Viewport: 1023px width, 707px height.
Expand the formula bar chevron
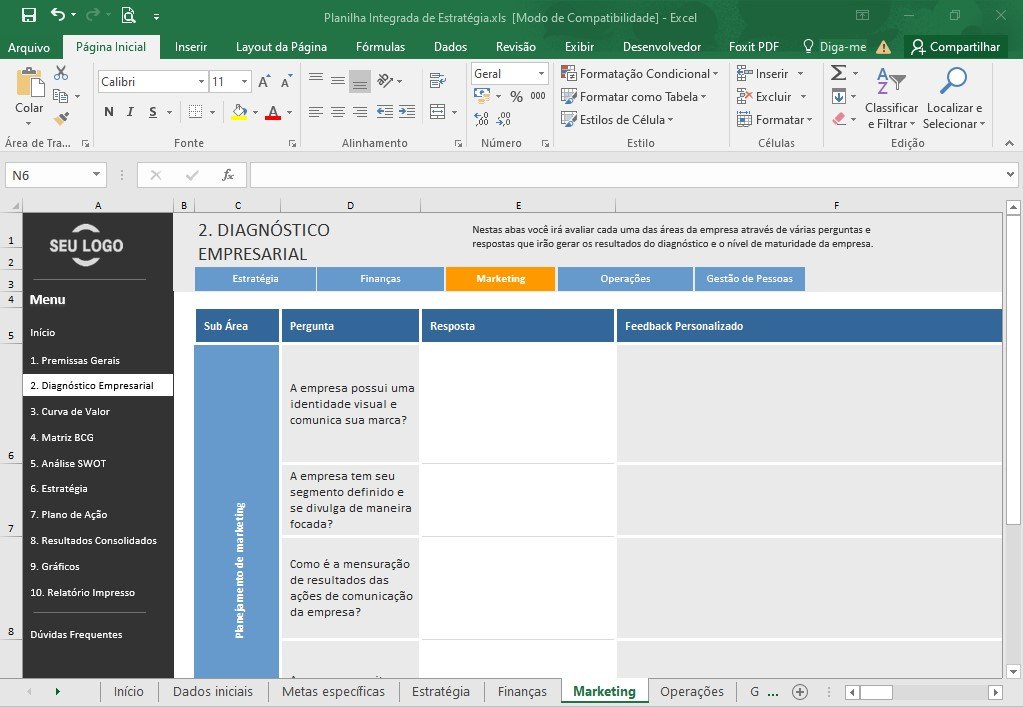[x=1010, y=174]
